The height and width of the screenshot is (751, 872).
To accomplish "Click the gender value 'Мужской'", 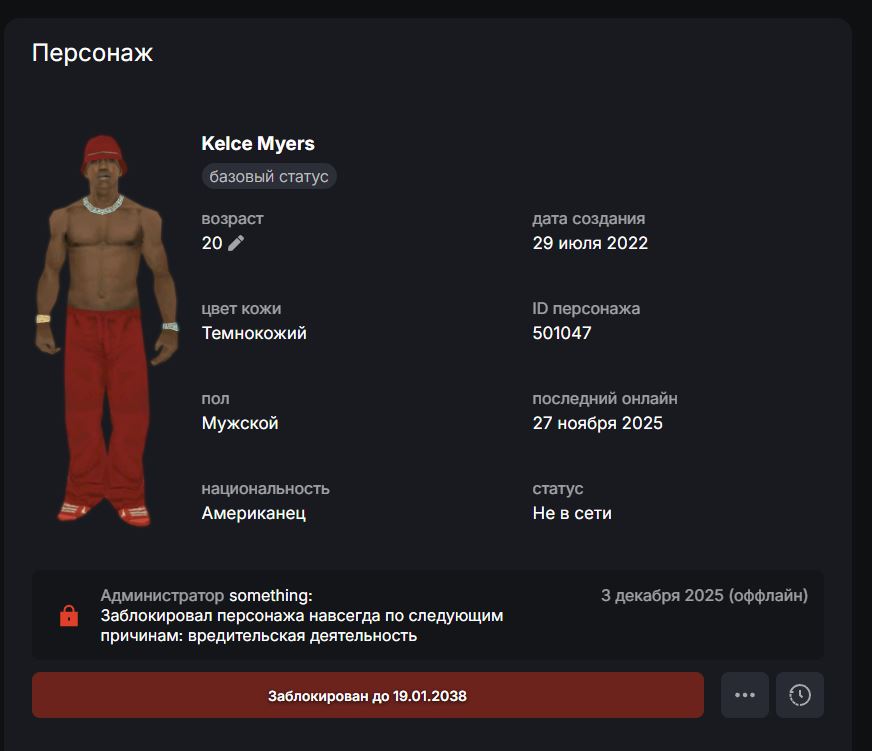I will tap(240, 423).
